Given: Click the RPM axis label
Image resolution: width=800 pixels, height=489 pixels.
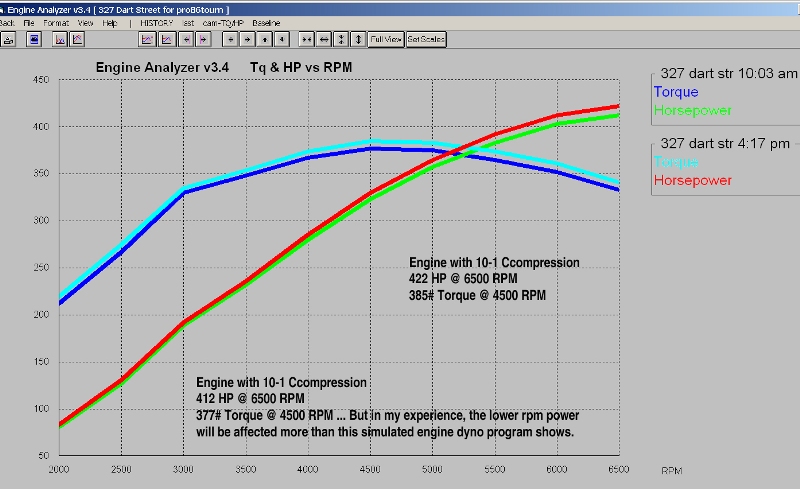Looking at the screenshot, I should click(x=671, y=471).
